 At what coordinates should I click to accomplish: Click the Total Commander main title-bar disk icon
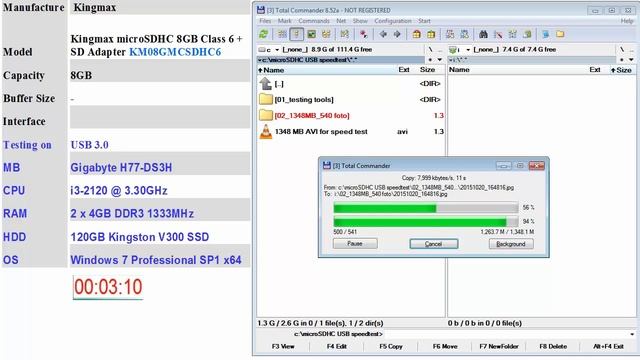pos(261,10)
